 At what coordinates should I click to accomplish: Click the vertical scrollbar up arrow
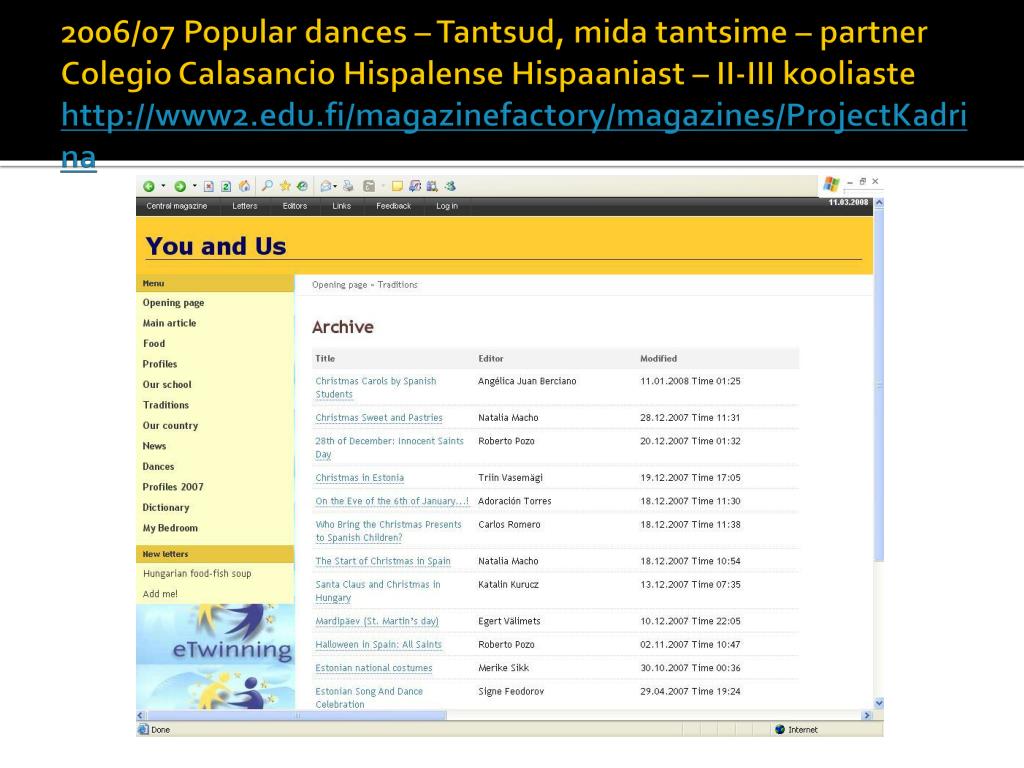click(x=879, y=203)
